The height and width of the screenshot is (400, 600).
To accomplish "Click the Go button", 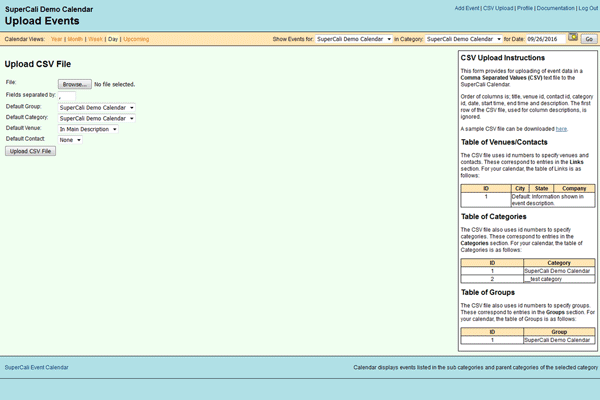I will tap(589, 38).
